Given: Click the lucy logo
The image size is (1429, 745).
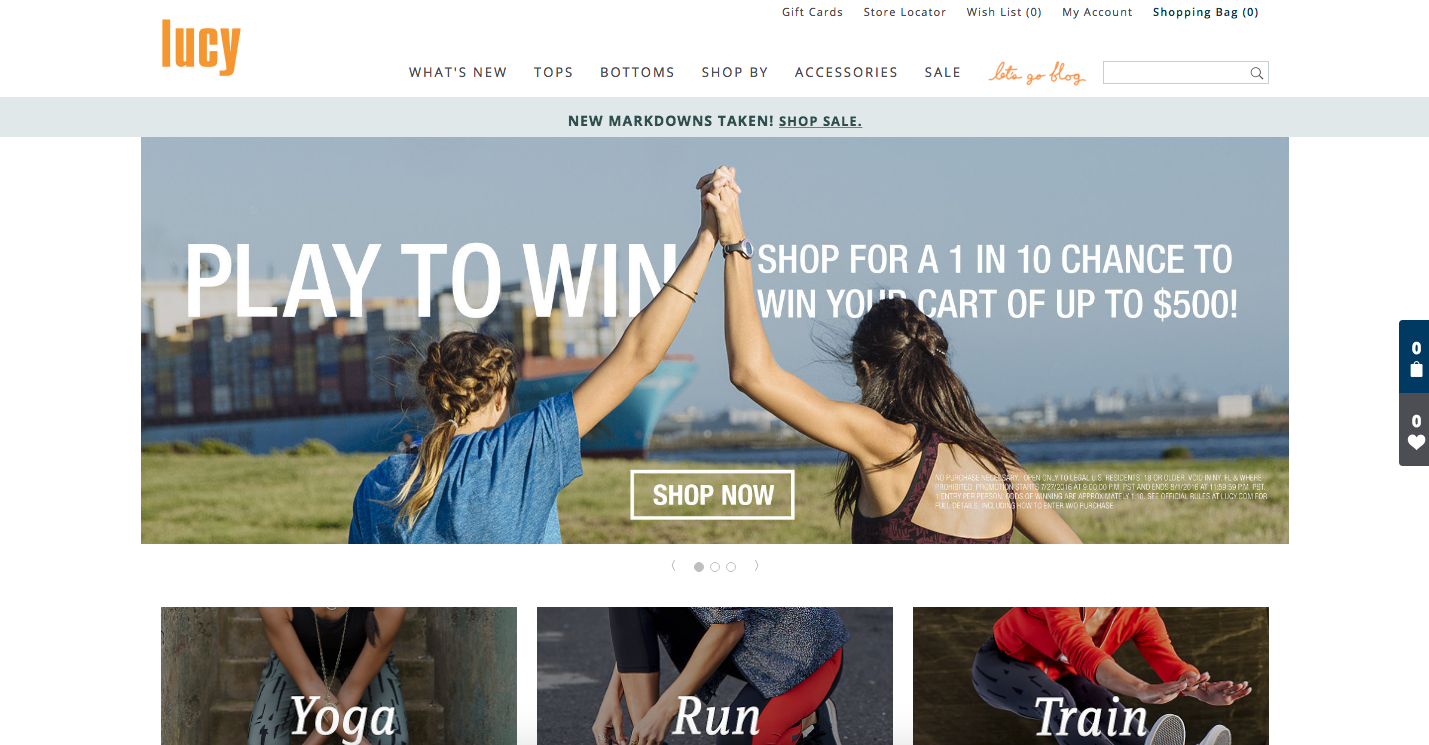Looking at the screenshot, I should coord(201,47).
